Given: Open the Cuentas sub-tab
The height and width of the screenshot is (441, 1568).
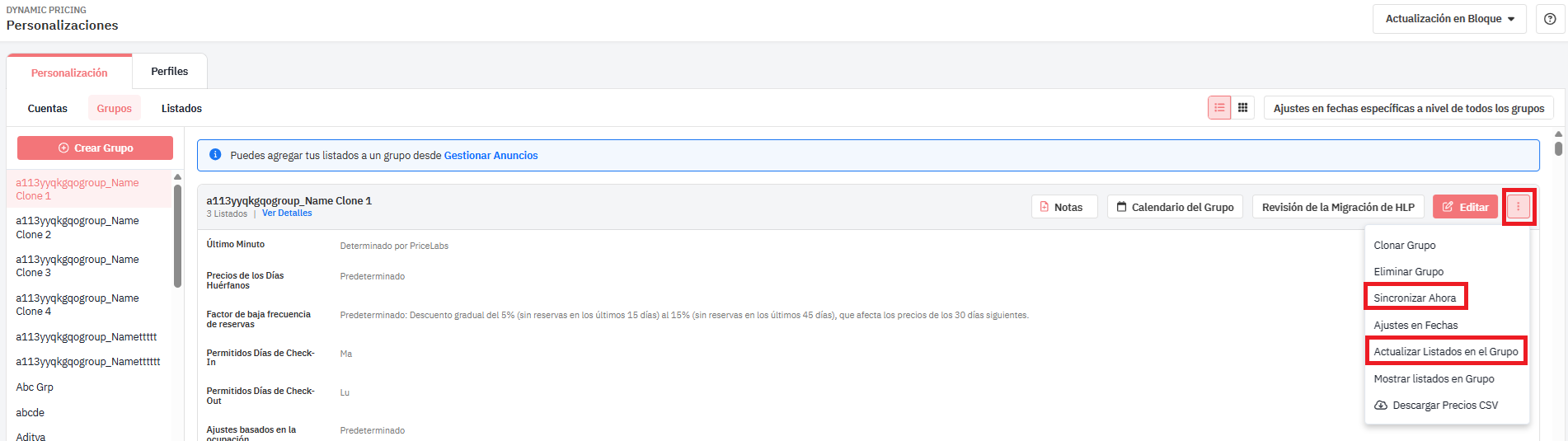Looking at the screenshot, I should pyautogui.click(x=48, y=109).
